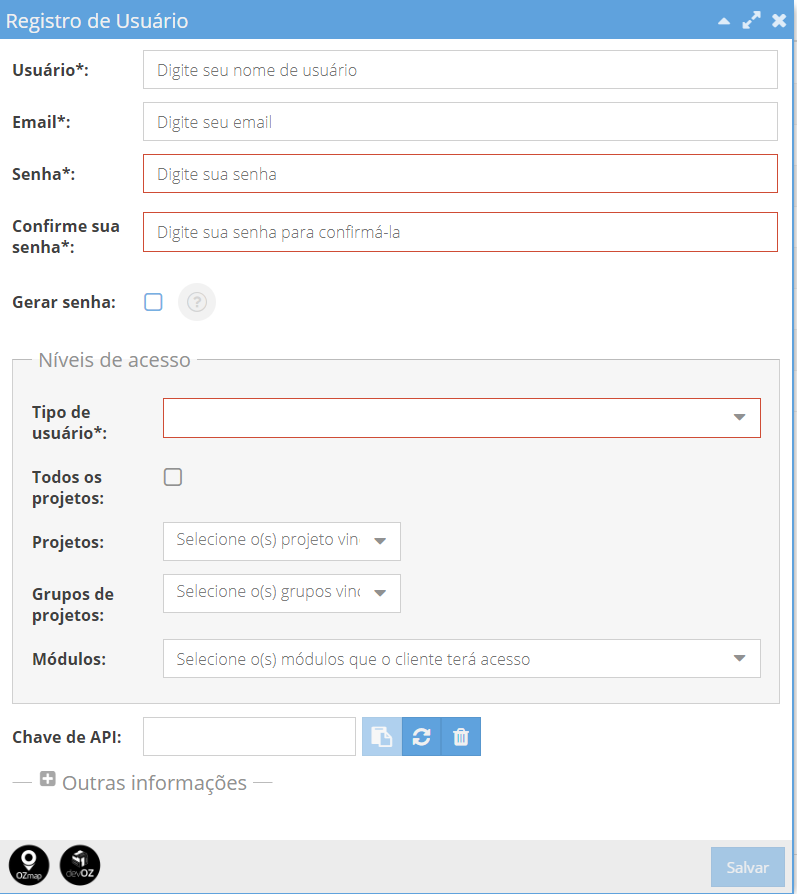Open the Grupos de projetos dropdown
The image size is (797, 894).
[282, 594]
